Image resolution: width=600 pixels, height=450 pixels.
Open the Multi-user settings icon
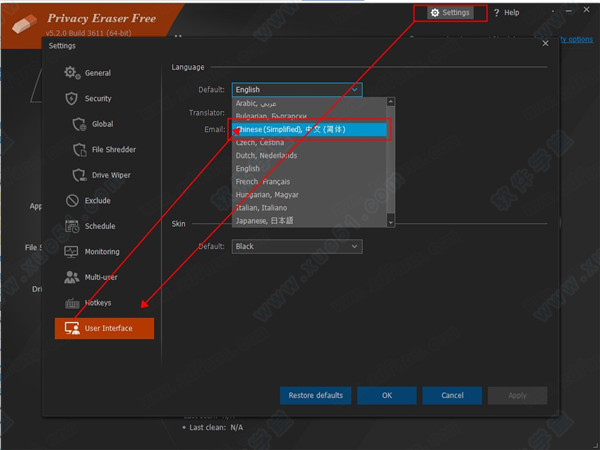tap(71, 277)
